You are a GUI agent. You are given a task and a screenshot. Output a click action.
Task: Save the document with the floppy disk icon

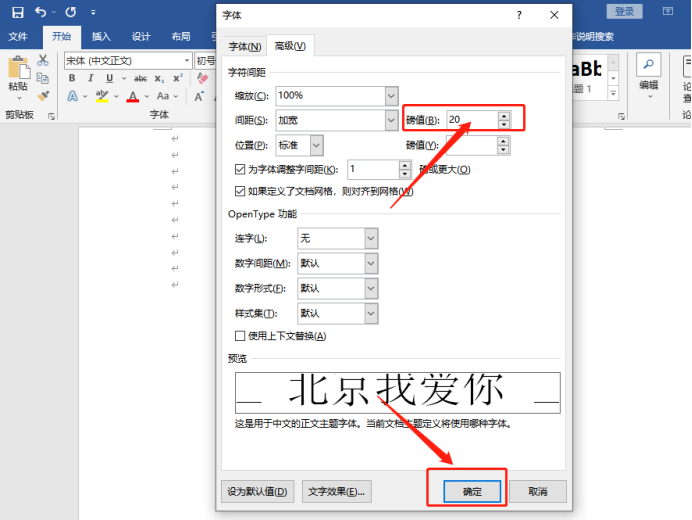coord(18,12)
